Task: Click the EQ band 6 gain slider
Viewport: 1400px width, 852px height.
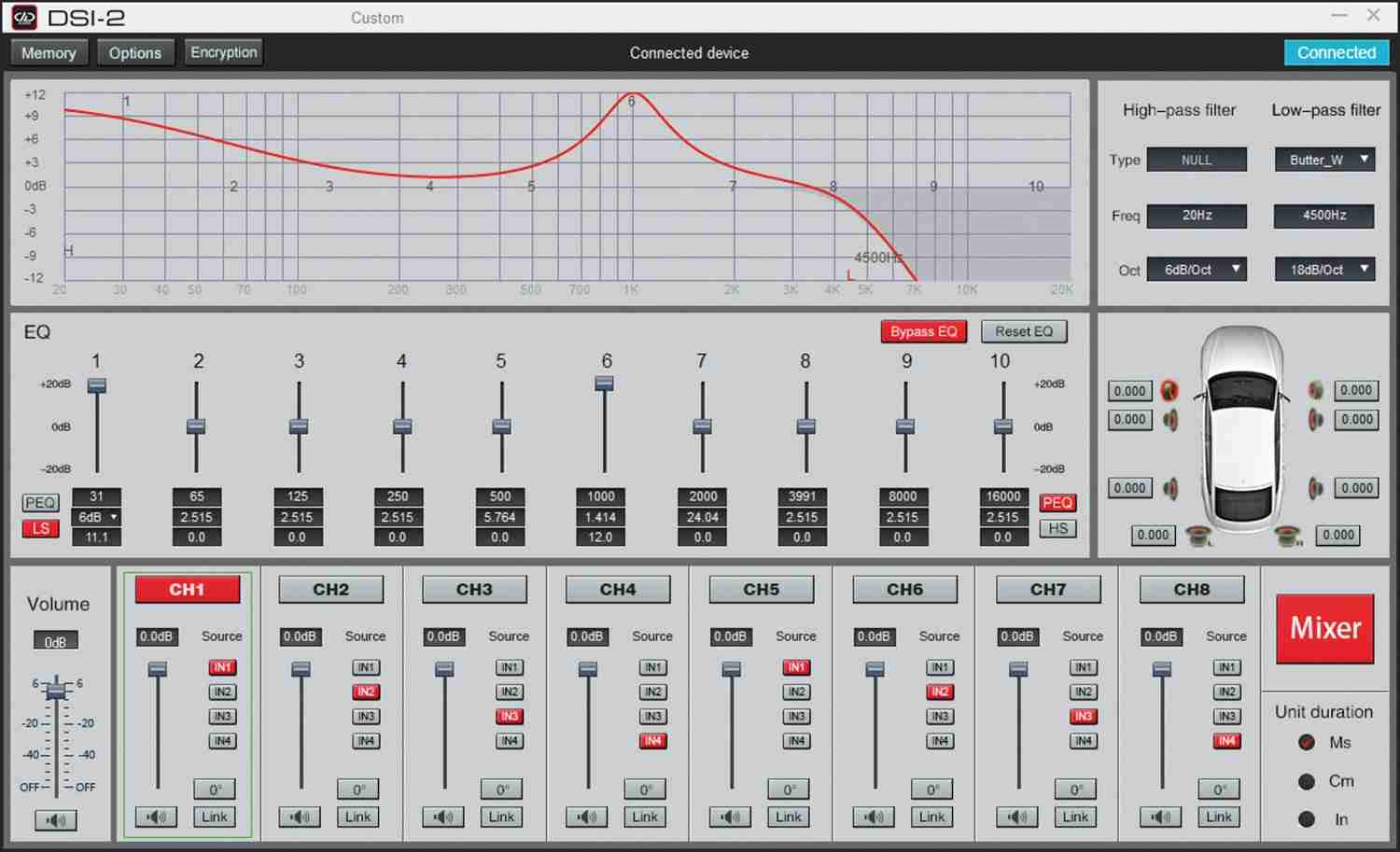Action: point(604,384)
